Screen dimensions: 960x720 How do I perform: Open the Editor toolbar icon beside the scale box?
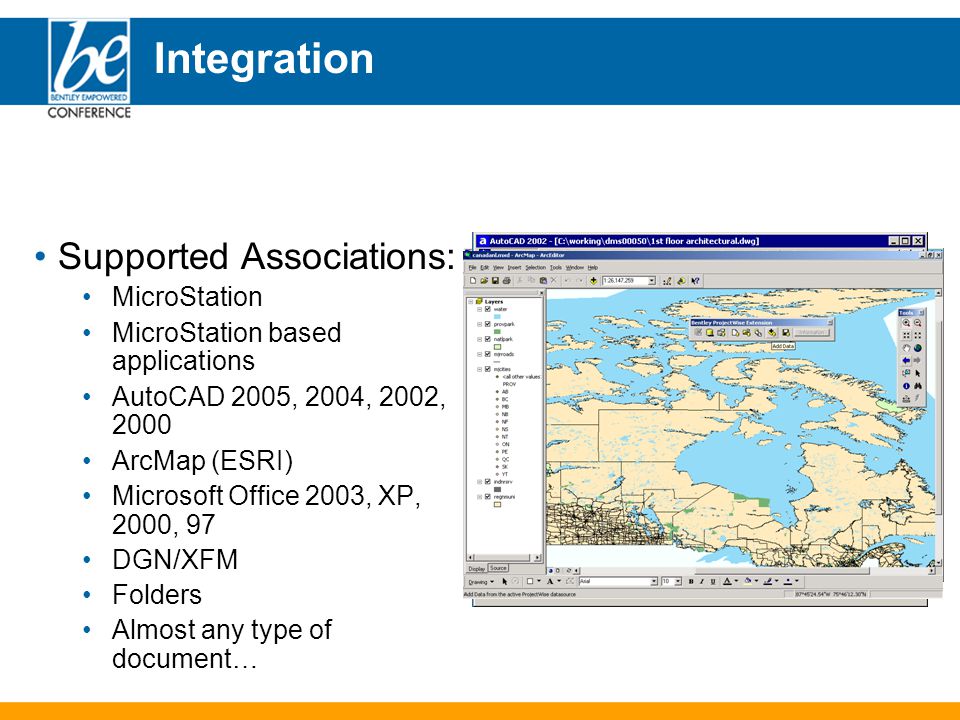pos(667,281)
